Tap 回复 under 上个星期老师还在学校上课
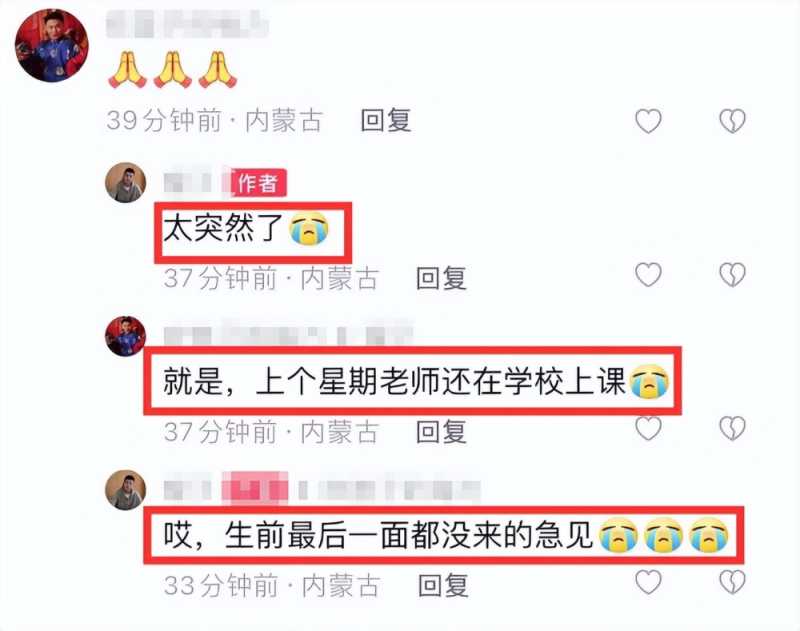 coord(441,432)
